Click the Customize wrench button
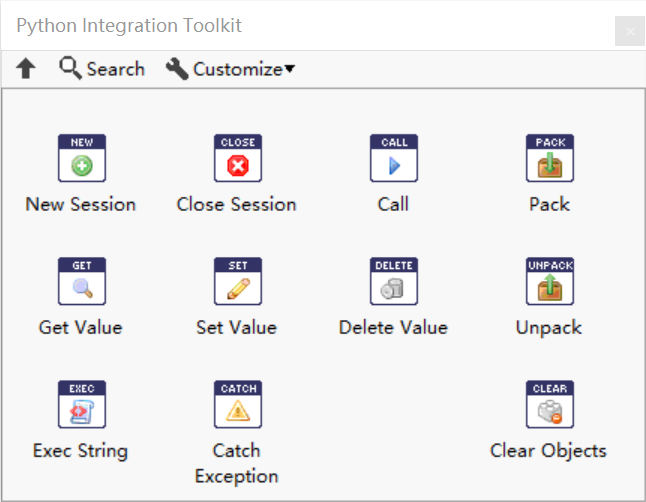 (177, 68)
